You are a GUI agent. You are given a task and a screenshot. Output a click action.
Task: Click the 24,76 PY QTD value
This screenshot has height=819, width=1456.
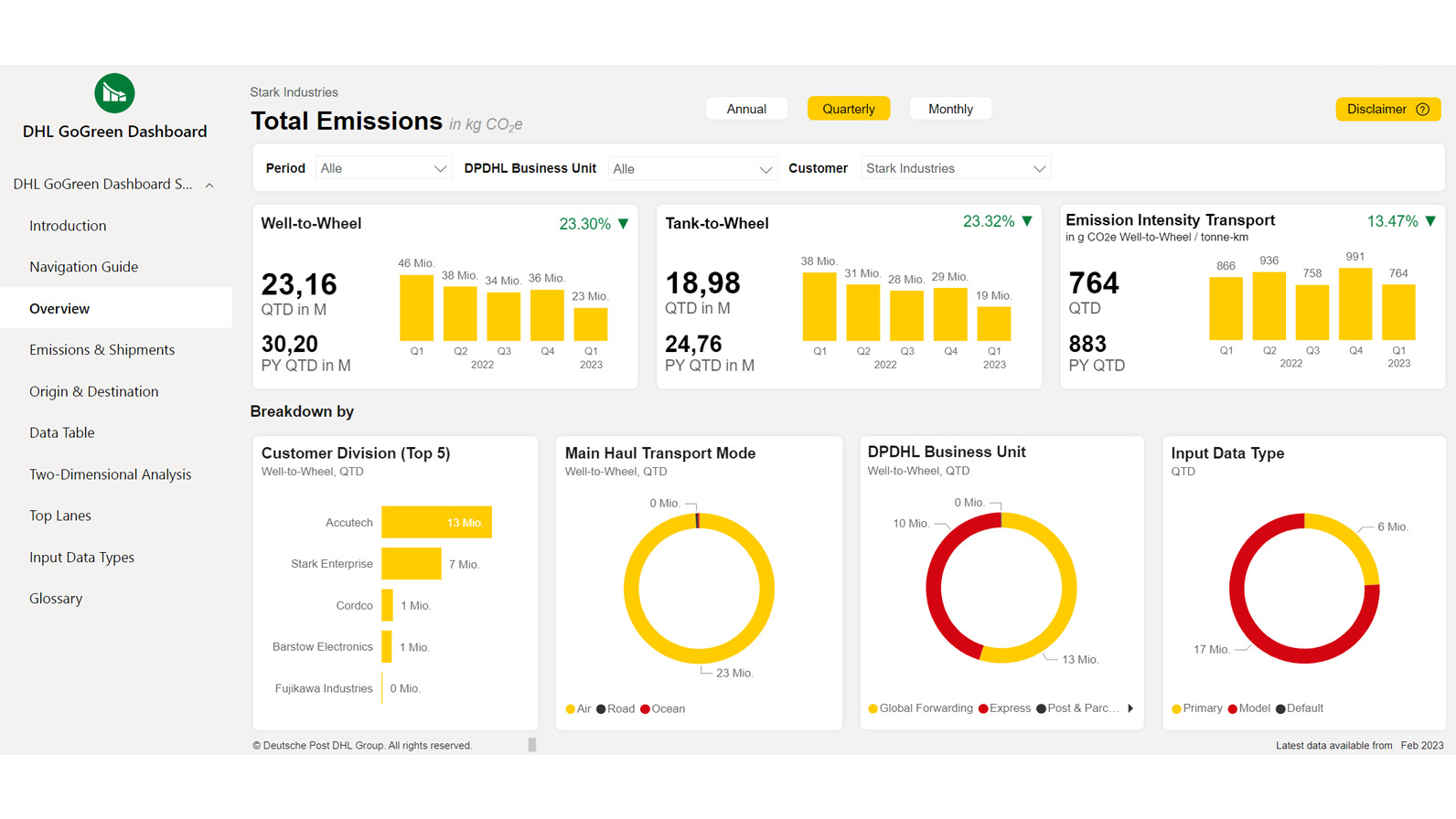693,345
